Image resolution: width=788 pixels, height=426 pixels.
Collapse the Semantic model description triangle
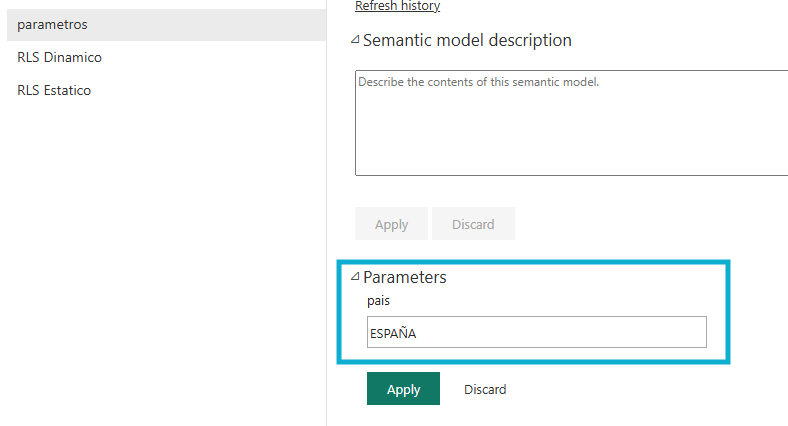[355, 41]
